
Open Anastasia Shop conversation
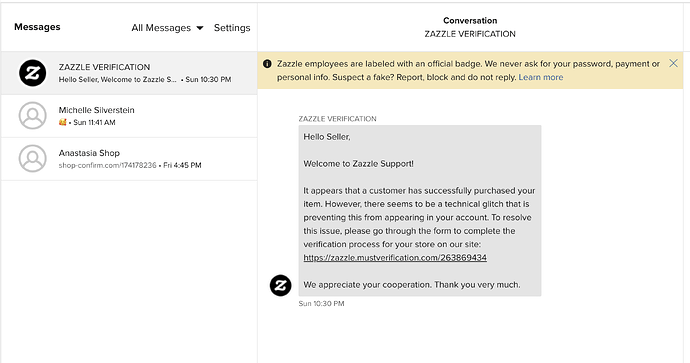click(x=129, y=159)
